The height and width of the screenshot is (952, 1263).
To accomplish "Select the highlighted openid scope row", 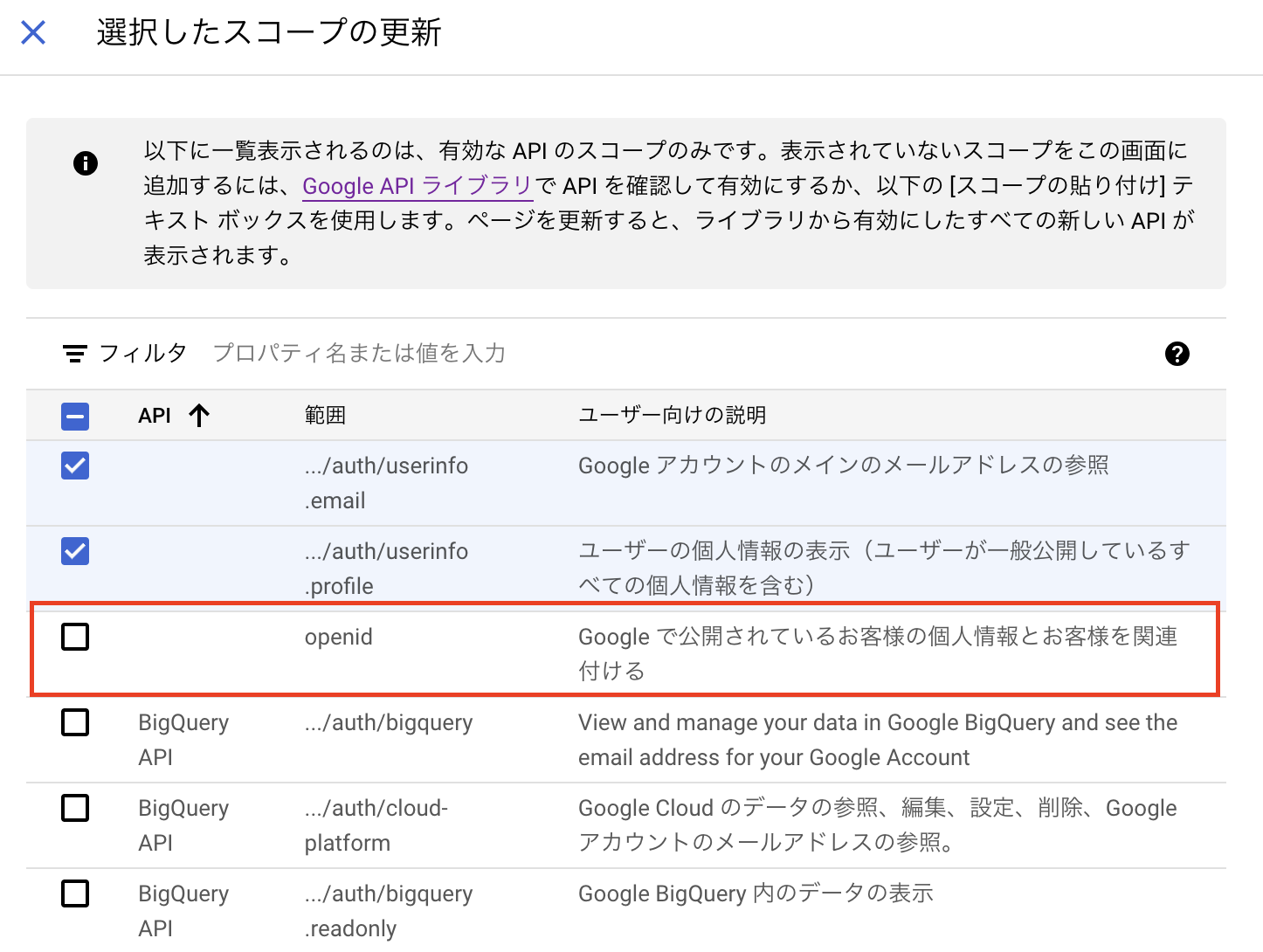I will pyautogui.click(x=611, y=651).
